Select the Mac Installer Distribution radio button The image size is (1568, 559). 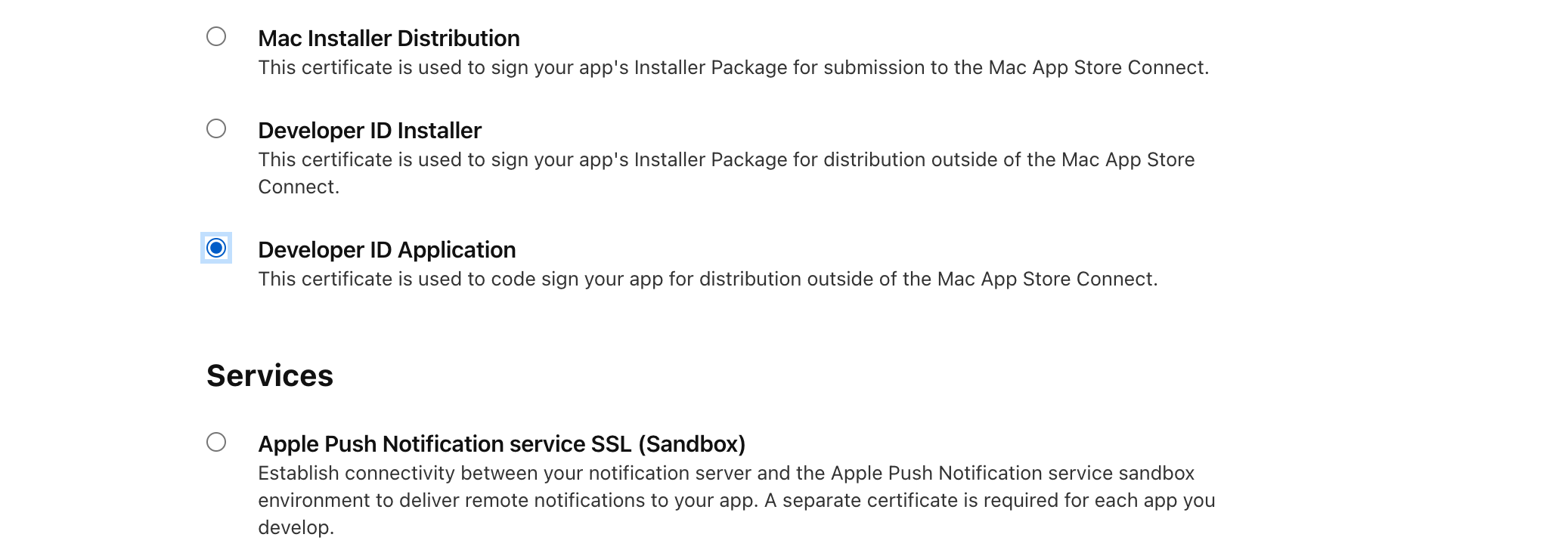(x=216, y=36)
